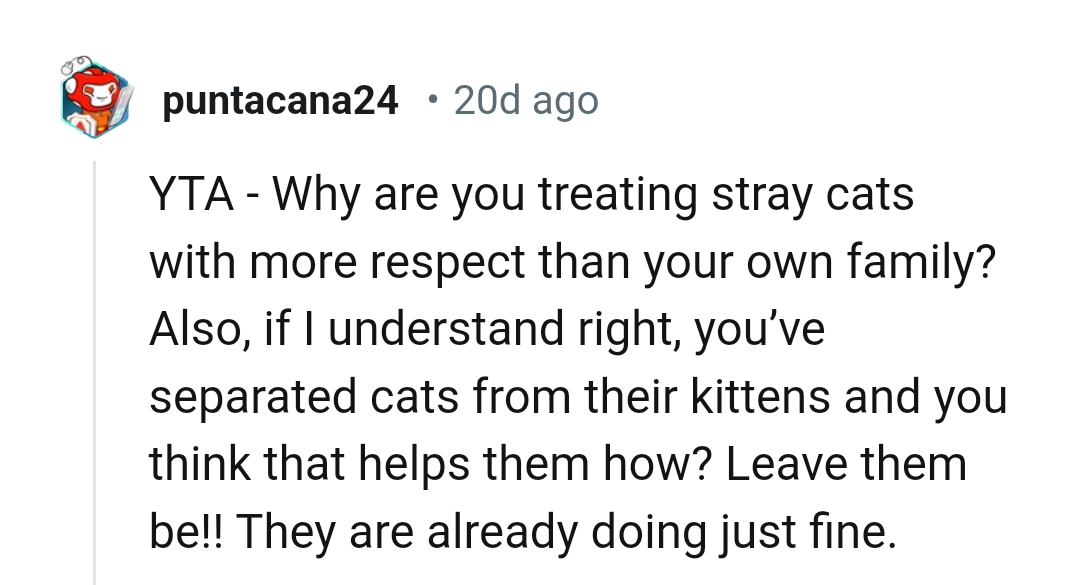Click the line starting "separated cats from their kittens"
Screen dimensions: 1079x585
tap(577, 397)
